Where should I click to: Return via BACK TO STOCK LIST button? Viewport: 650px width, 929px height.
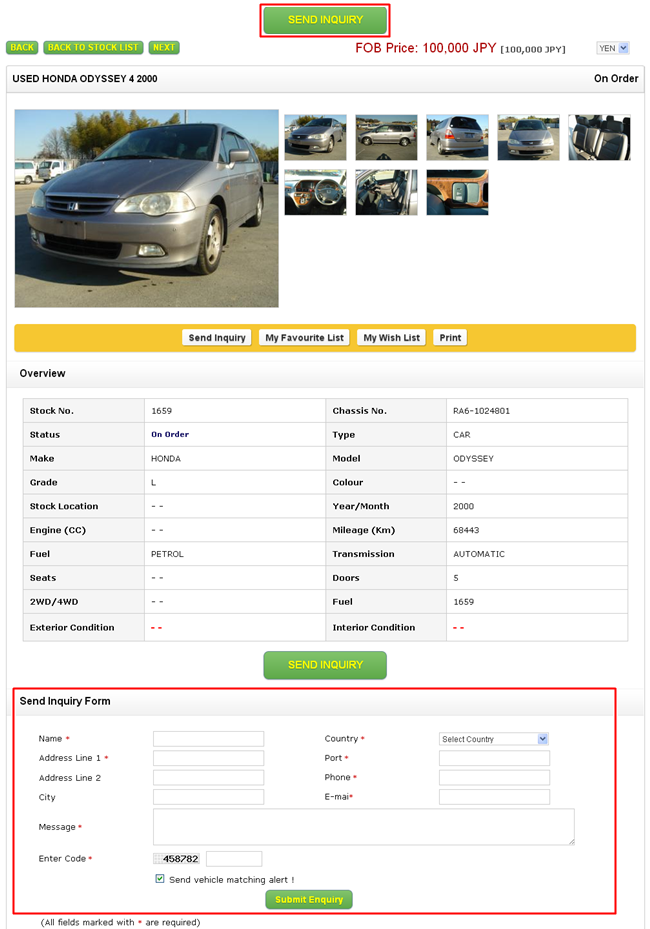point(93,47)
